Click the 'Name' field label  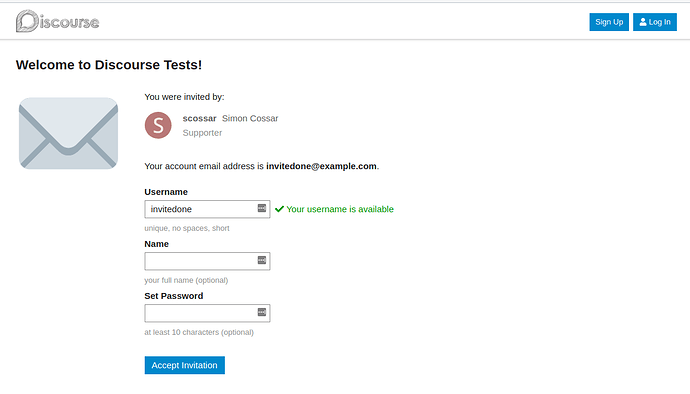pyautogui.click(x=157, y=244)
